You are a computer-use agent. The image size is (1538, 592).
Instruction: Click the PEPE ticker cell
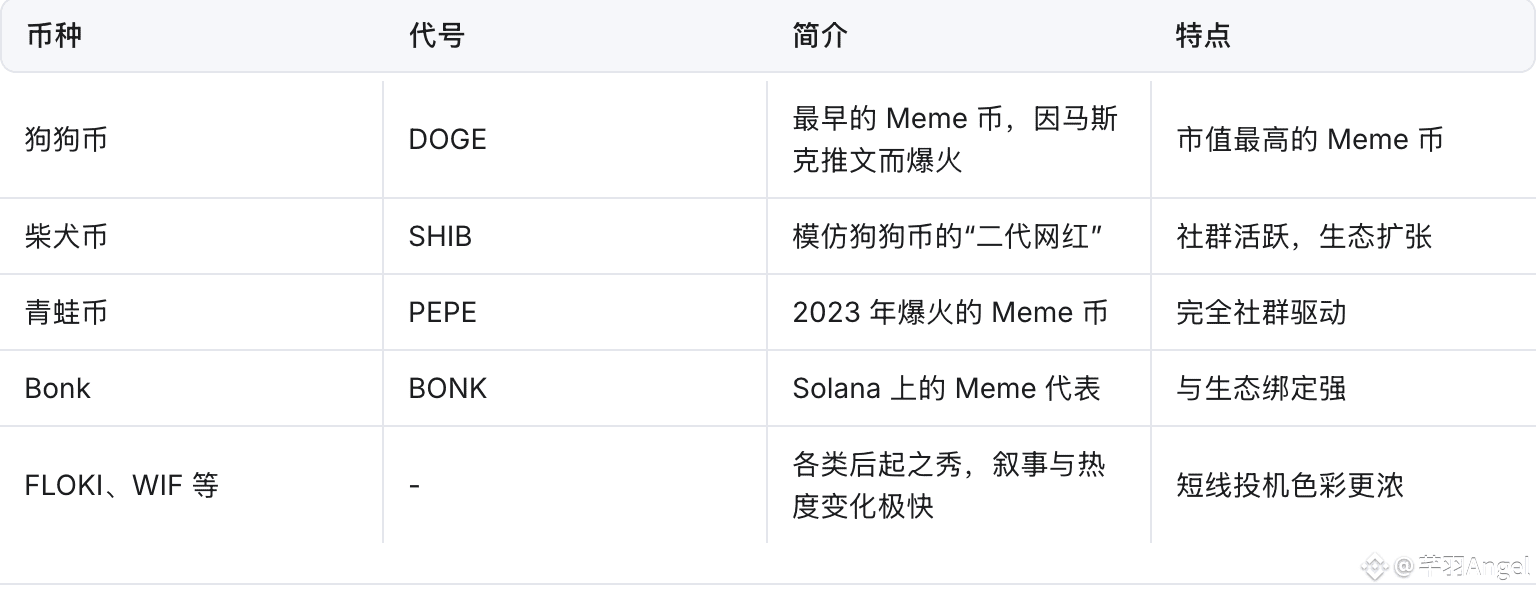tap(443, 312)
